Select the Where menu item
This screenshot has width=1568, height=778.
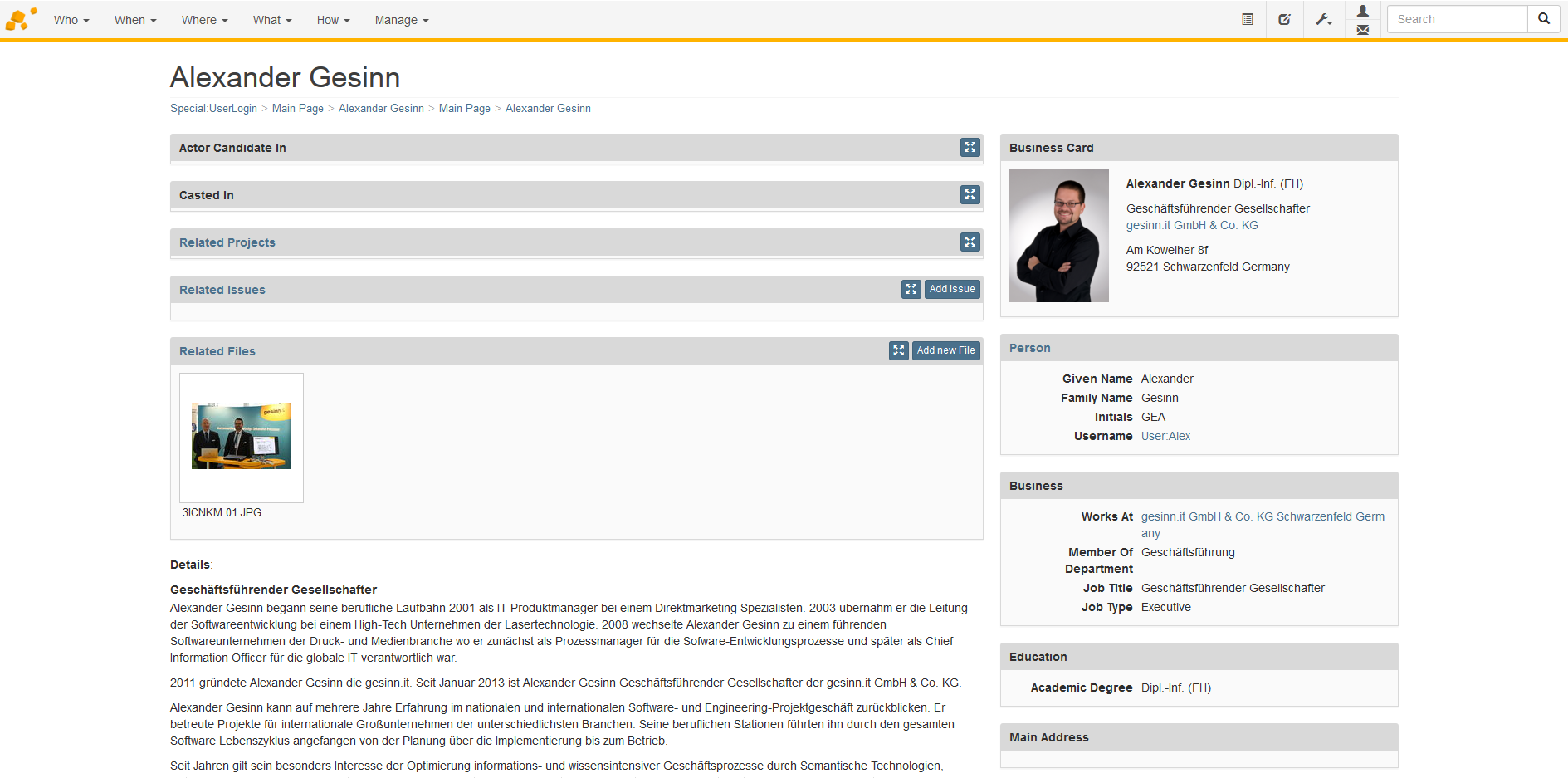pyautogui.click(x=204, y=20)
